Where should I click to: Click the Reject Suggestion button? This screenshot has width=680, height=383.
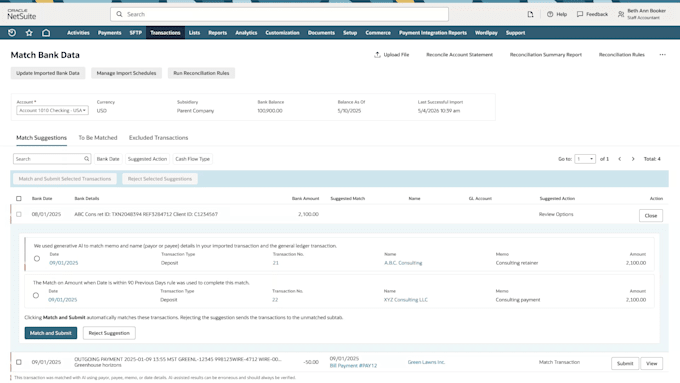tap(109, 333)
